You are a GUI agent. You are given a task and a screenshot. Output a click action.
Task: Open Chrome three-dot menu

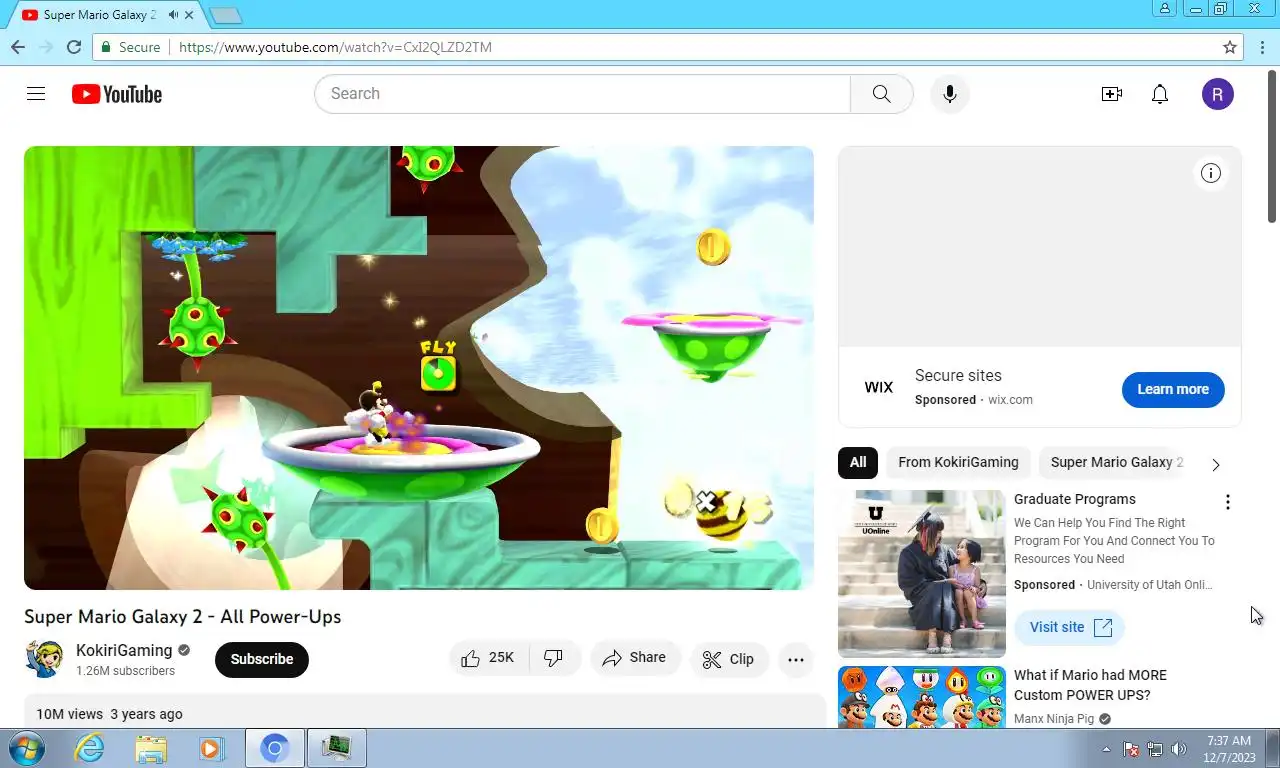coord(1261,47)
